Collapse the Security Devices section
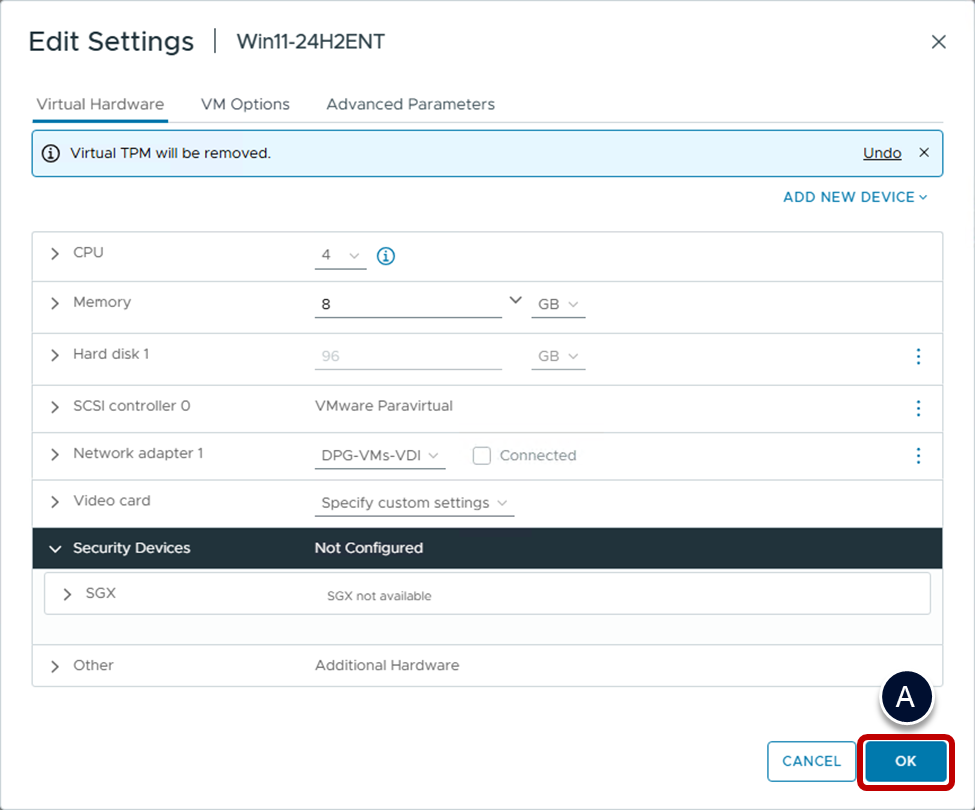975x810 pixels. tap(55, 549)
